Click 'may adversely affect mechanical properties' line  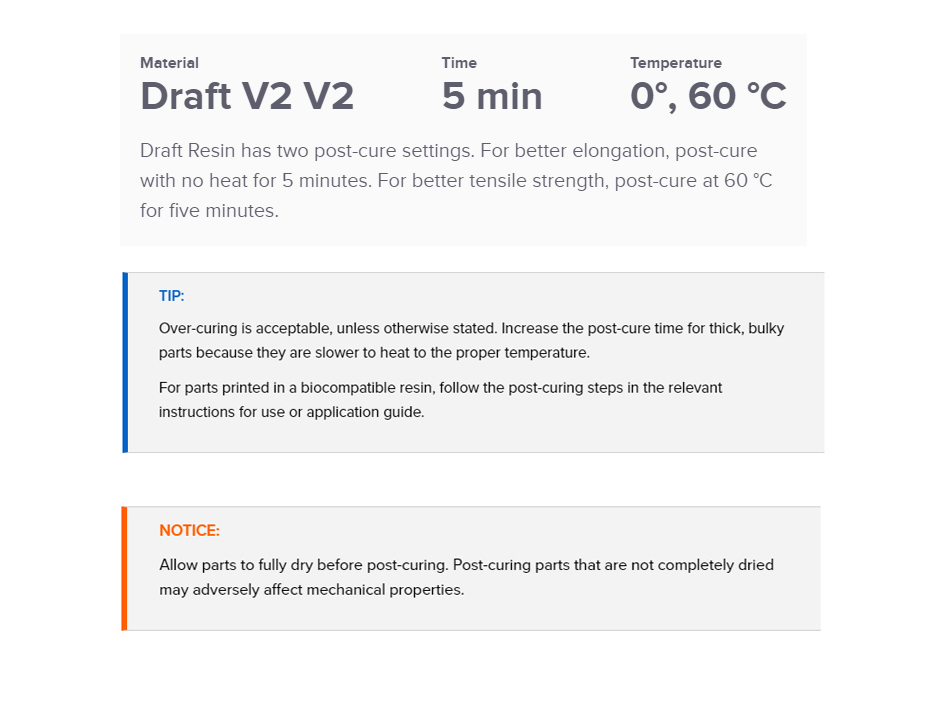pyautogui.click(x=312, y=590)
